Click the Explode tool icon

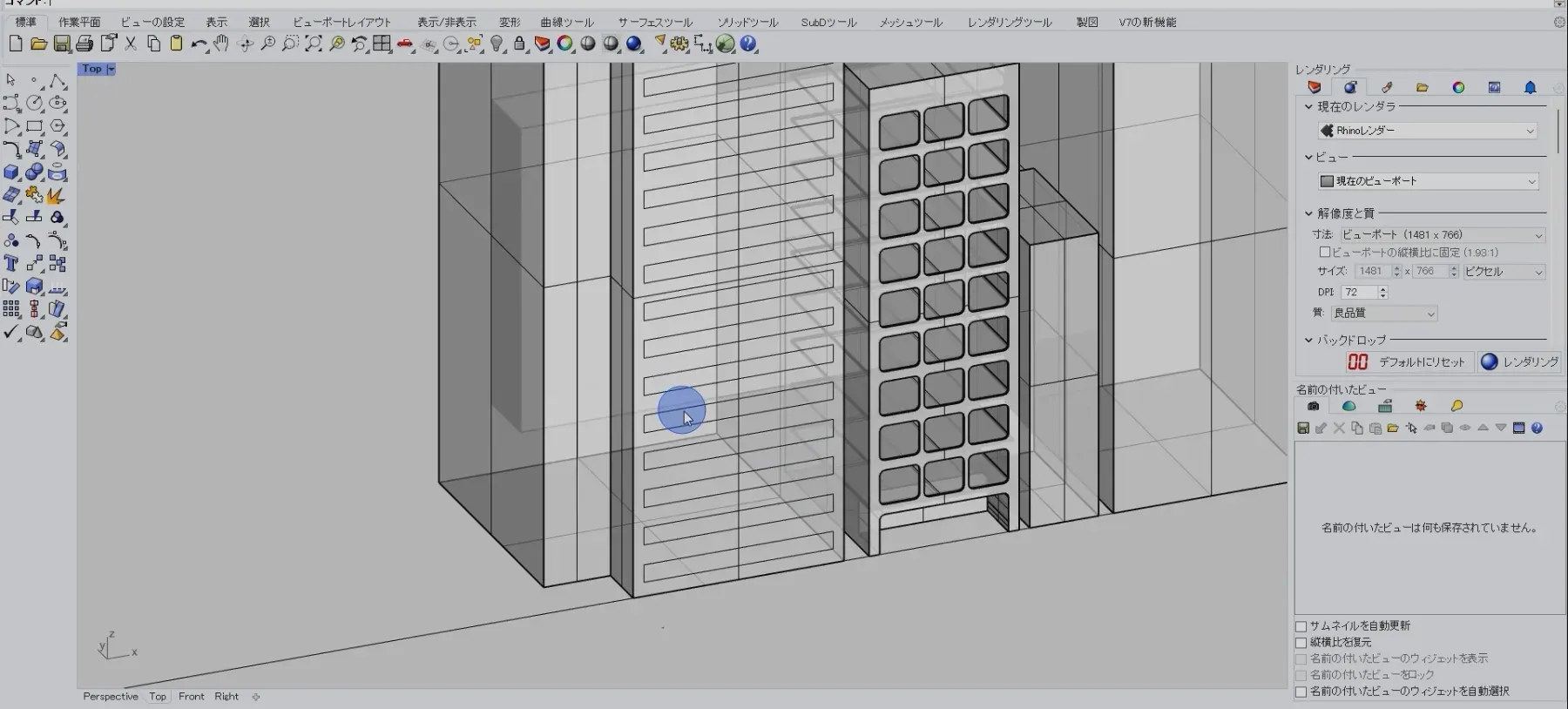tap(57, 195)
